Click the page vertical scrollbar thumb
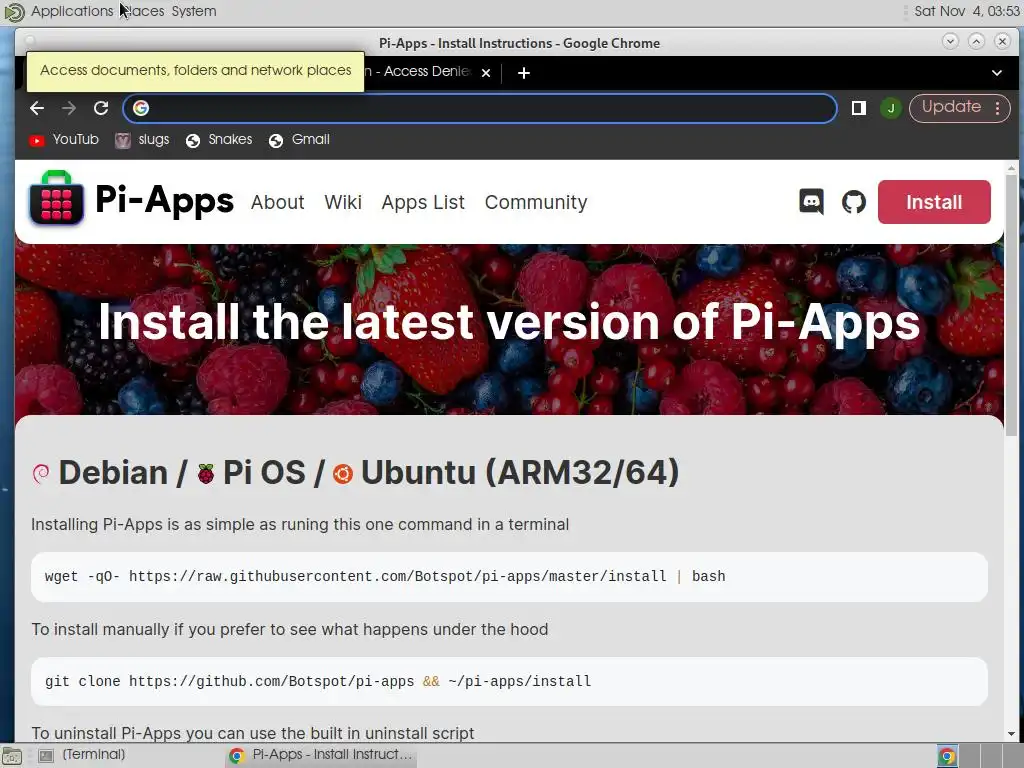Viewport: 1024px width, 768px height. tap(1012, 304)
